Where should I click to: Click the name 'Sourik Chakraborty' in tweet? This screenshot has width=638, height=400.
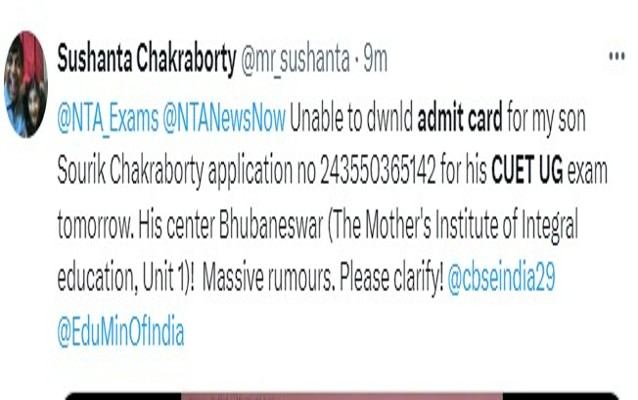point(130,171)
